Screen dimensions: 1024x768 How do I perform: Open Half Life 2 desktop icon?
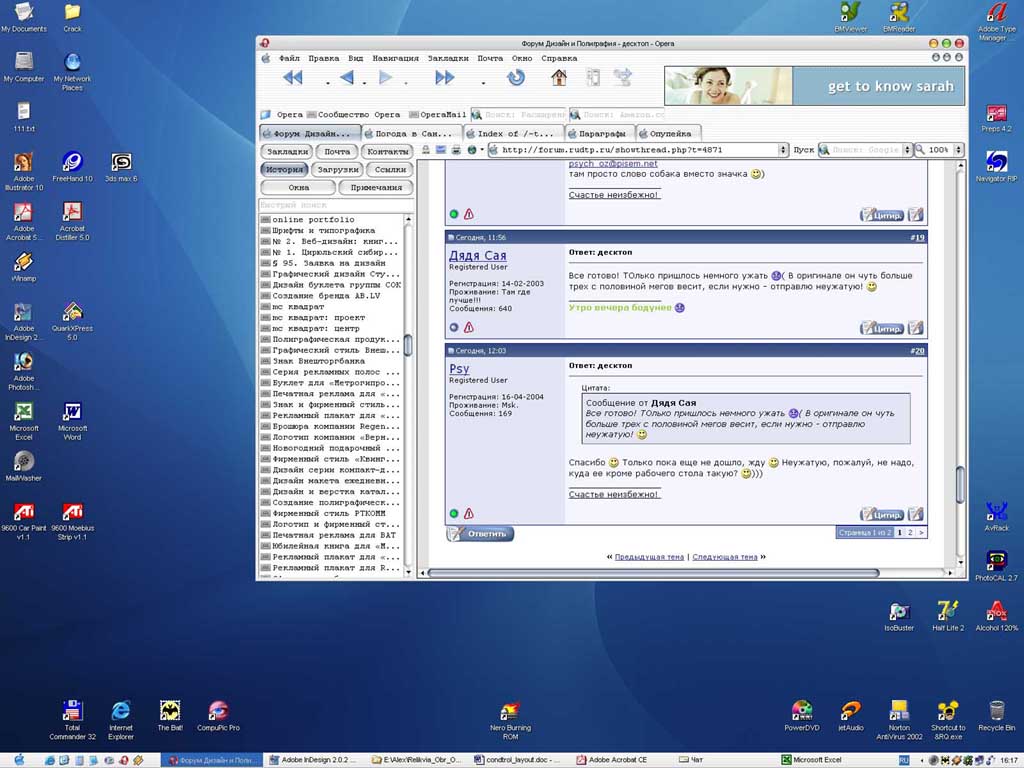coord(948,616)
